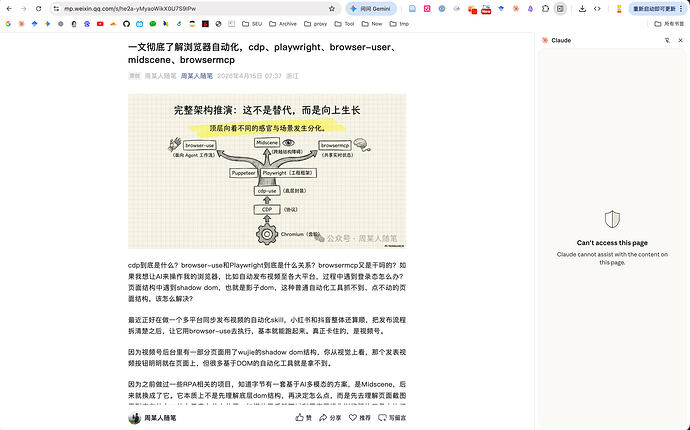Click the purple flask extension icon
Screen dimensions: 690x430
[530, 8]
